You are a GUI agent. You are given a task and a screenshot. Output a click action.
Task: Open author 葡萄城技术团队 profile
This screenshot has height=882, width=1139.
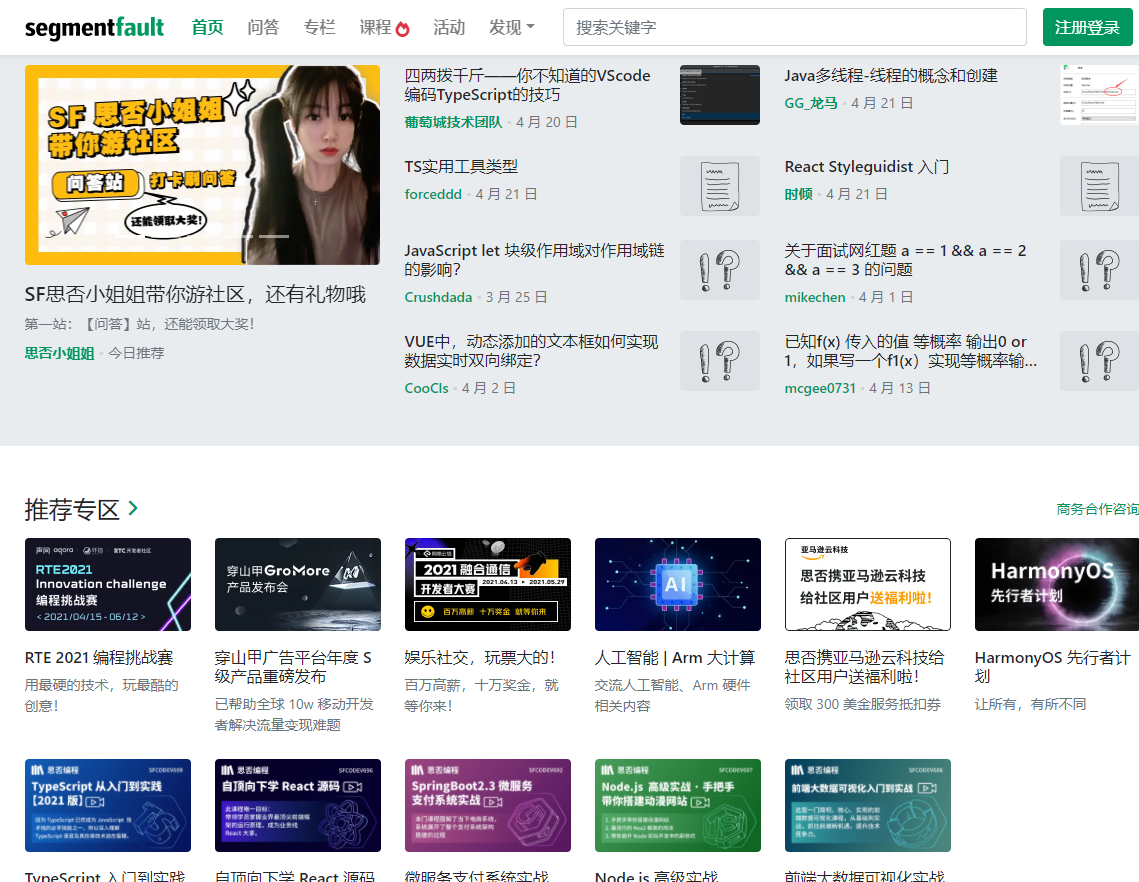point(453,122)
